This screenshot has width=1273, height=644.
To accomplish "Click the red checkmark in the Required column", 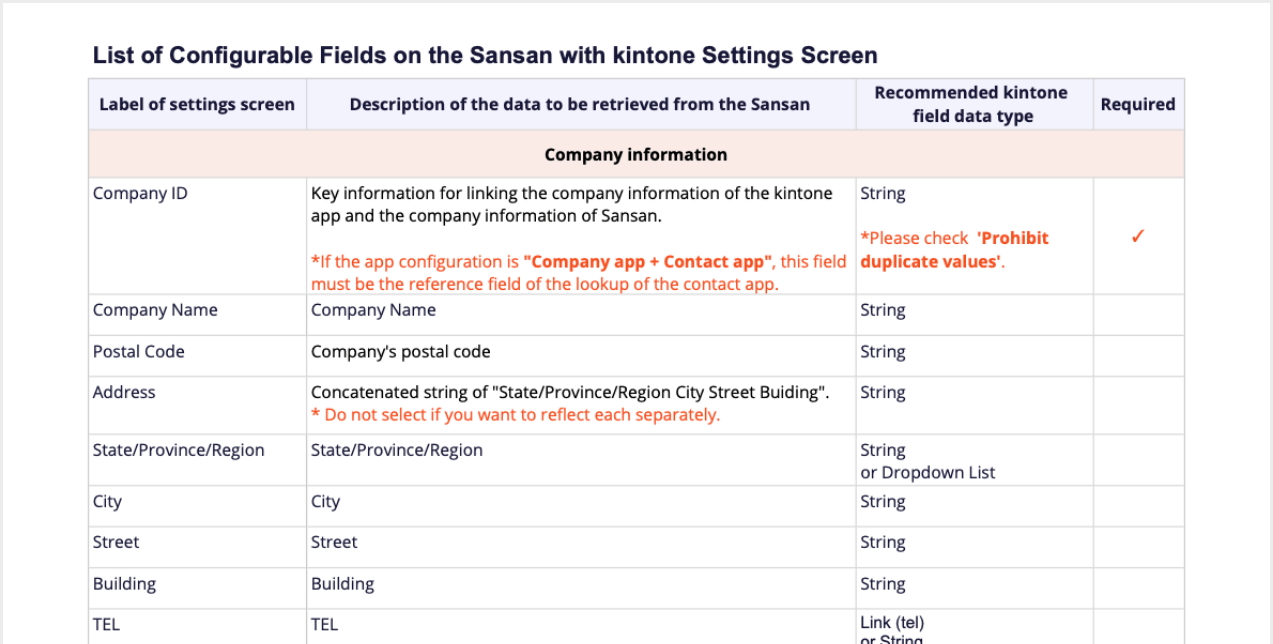I will [1137, 237].
